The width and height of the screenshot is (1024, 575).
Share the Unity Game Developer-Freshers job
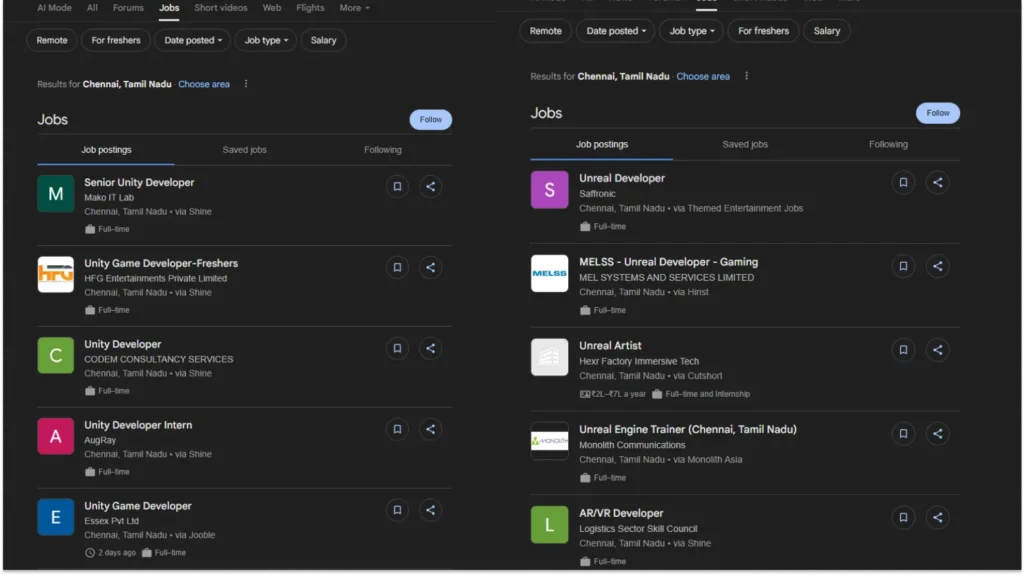(430, 267)
